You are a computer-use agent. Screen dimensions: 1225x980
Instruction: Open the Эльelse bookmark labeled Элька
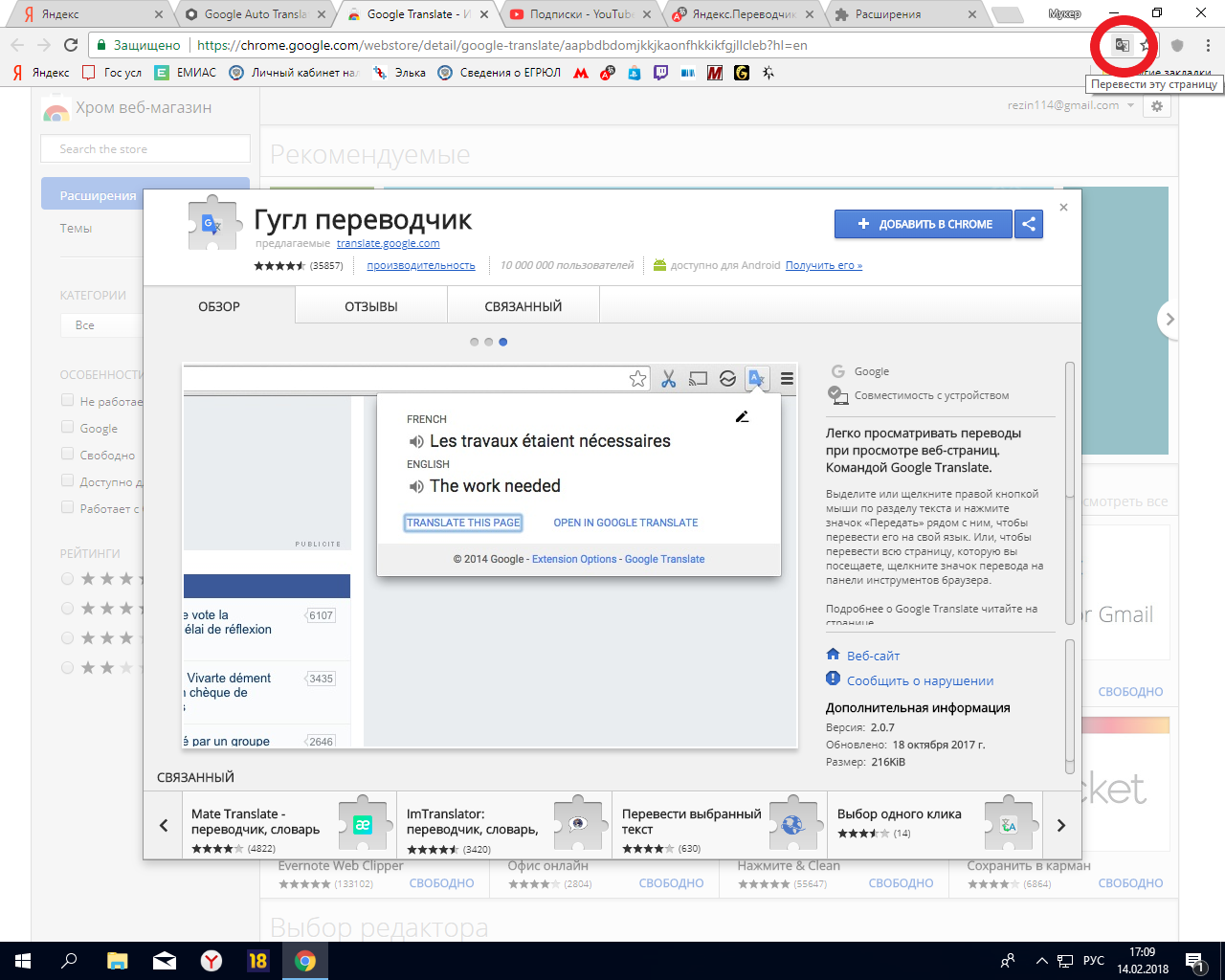(399, 73)
